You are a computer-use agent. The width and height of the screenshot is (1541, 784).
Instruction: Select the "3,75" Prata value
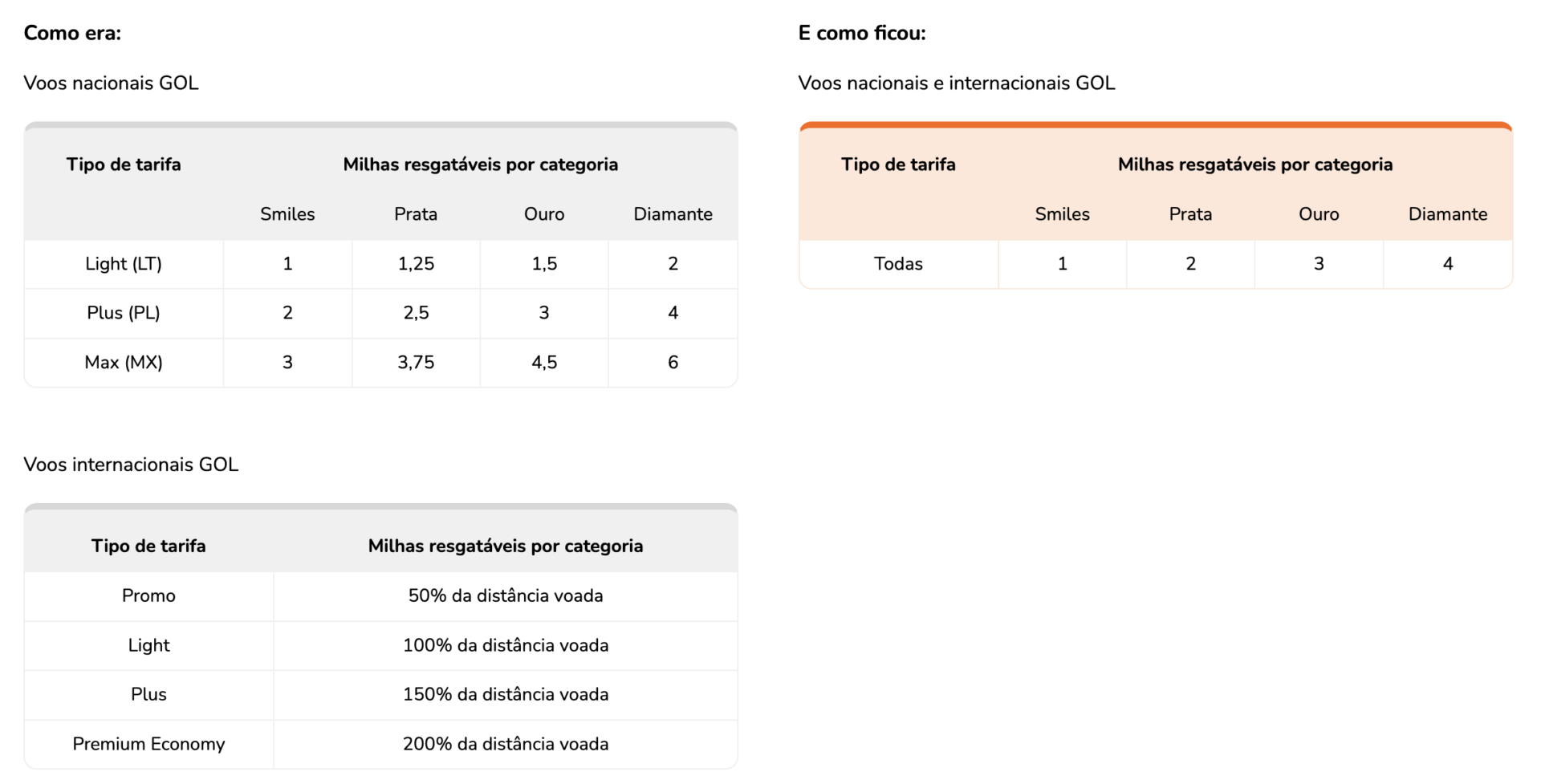point(416,363)
